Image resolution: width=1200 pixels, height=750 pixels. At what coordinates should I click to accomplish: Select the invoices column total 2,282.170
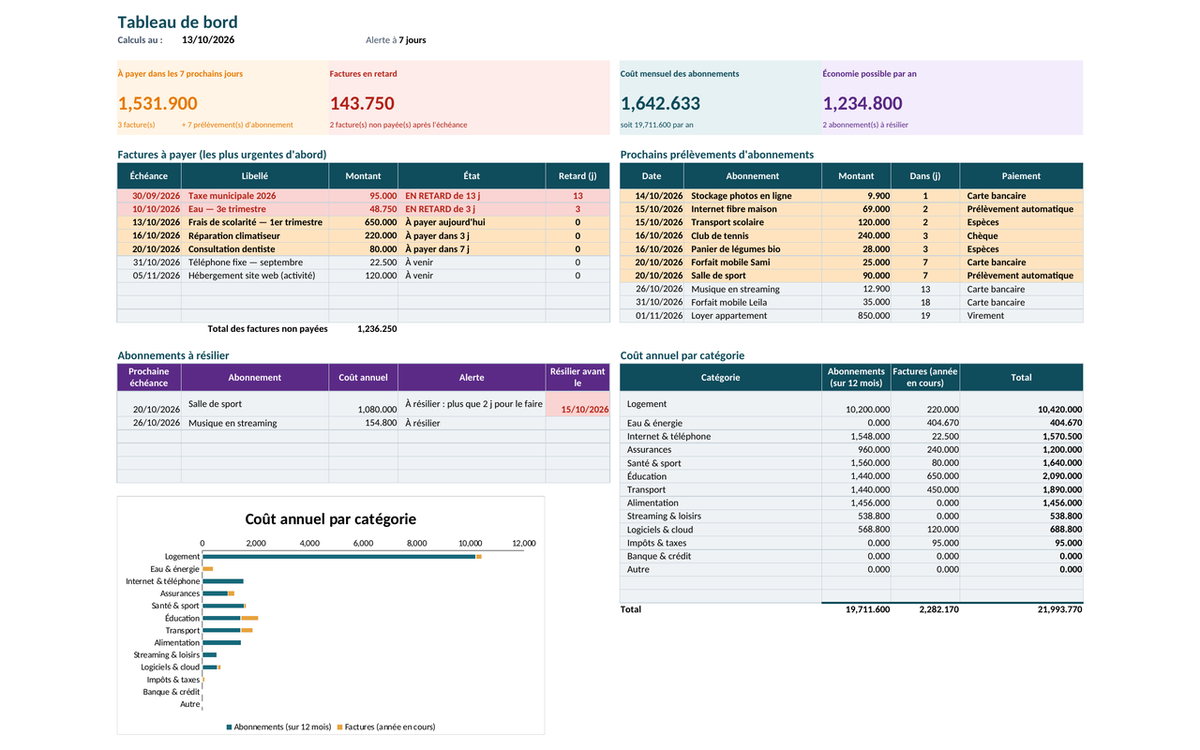tap(937, 609)
